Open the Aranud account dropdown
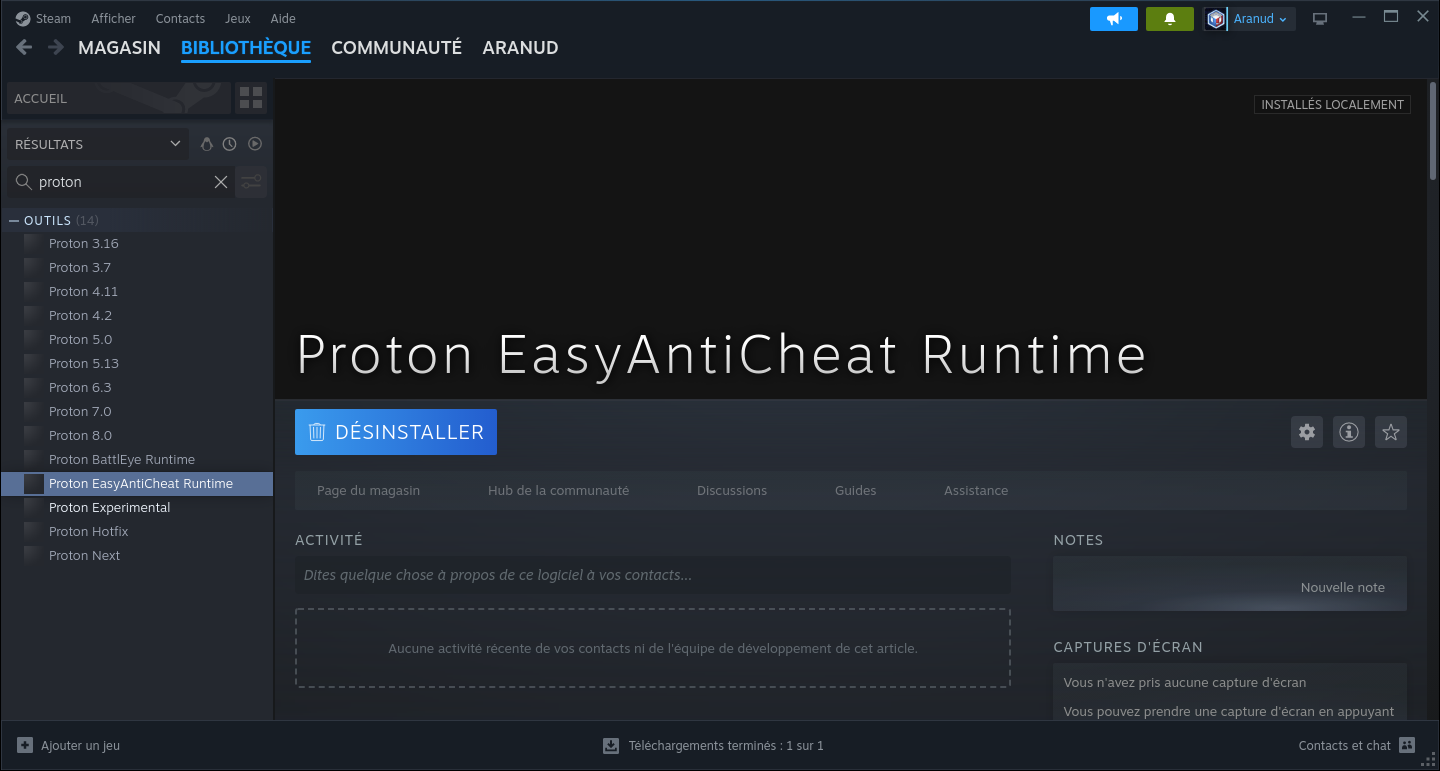 click(1260, 19)
